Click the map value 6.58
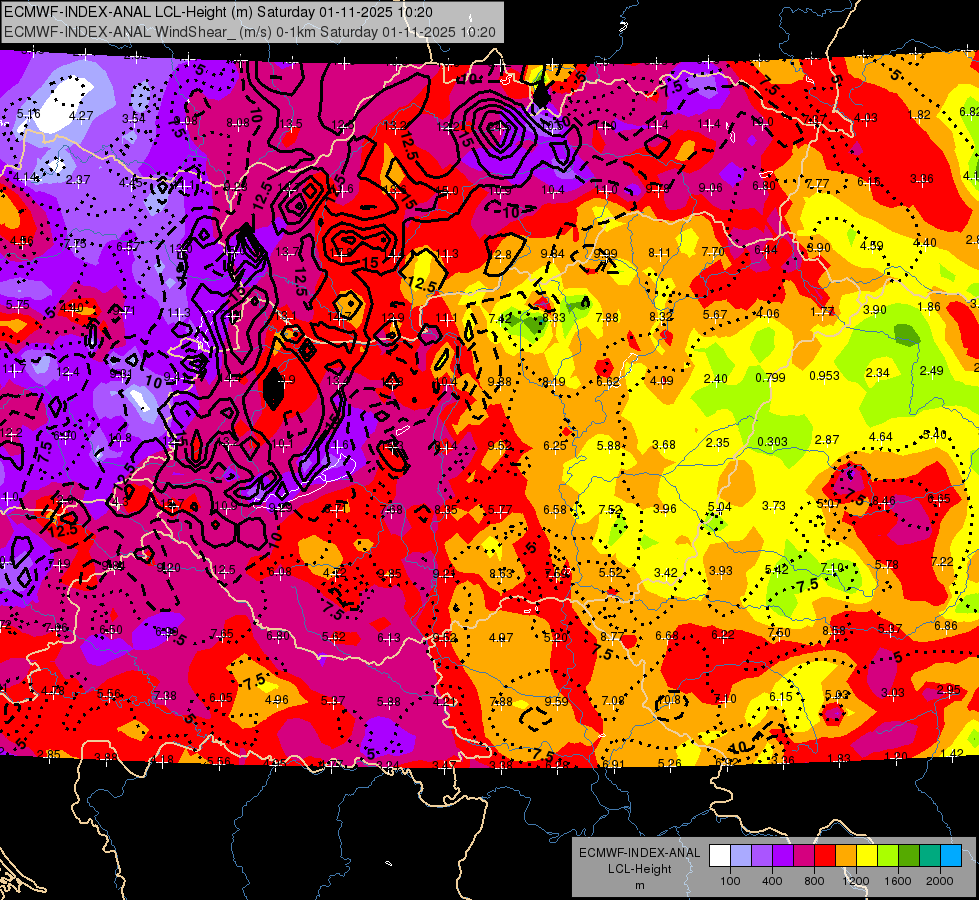Image resolution: width=979 pixels, height=900 pixels. pyautogui.click(x=555, y=510)
